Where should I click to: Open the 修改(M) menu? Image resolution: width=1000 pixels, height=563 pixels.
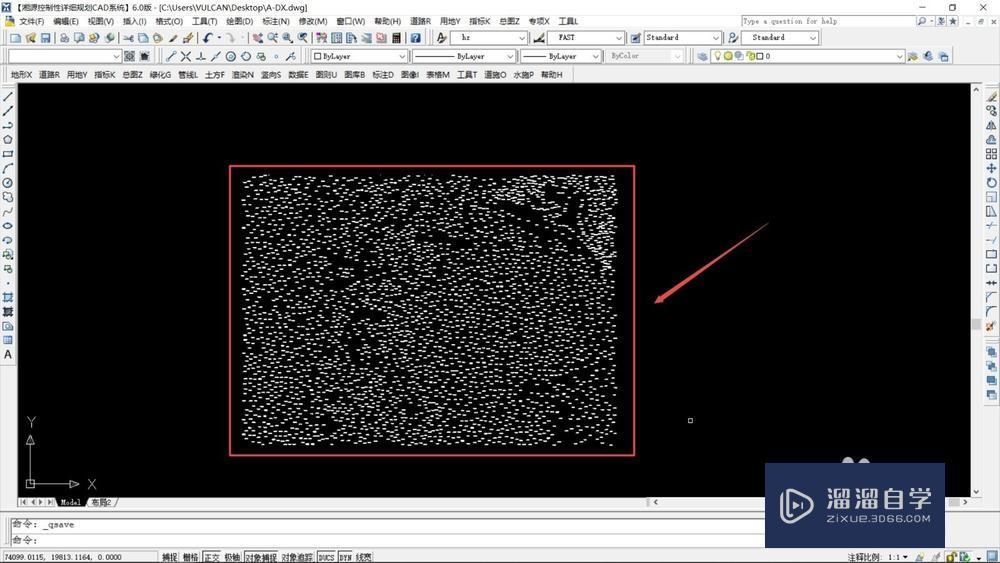coord(313,21)
